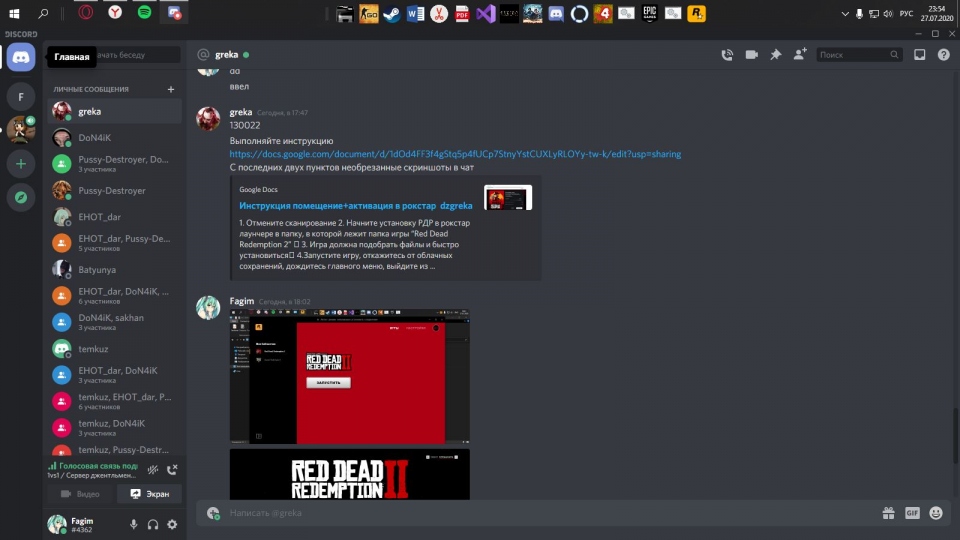The height and width of the screenshot is (540, 960).
Task: Open the Google Docs URL link
Action: [455, 154]
